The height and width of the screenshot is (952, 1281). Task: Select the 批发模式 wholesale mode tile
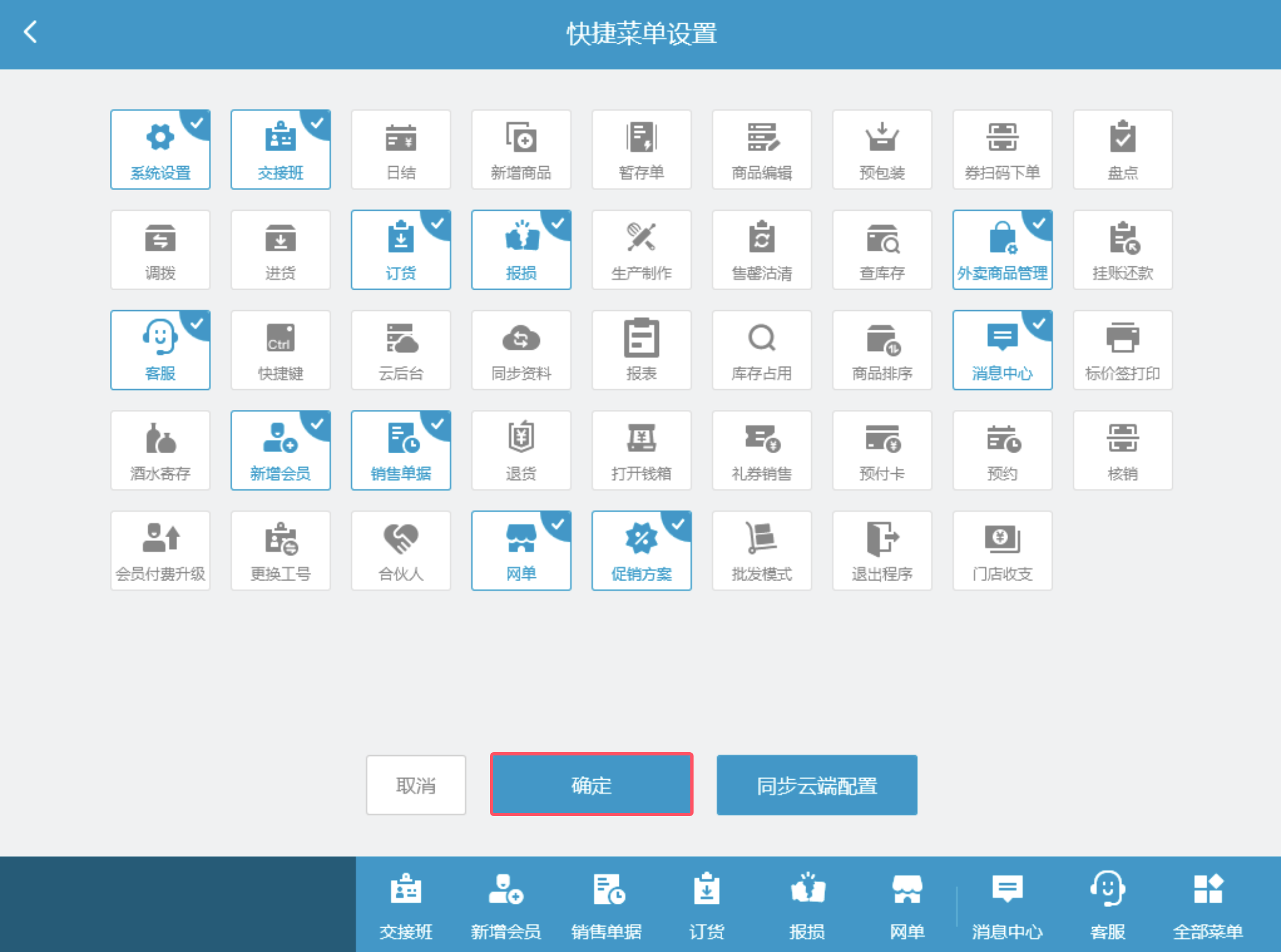point(761,551)
